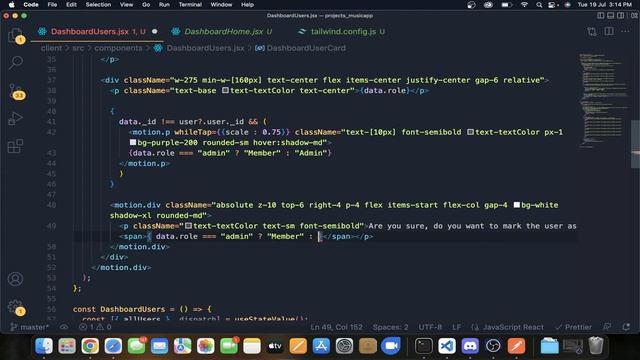Click the const DashboardUsers declaration text

tap(142, 309)
